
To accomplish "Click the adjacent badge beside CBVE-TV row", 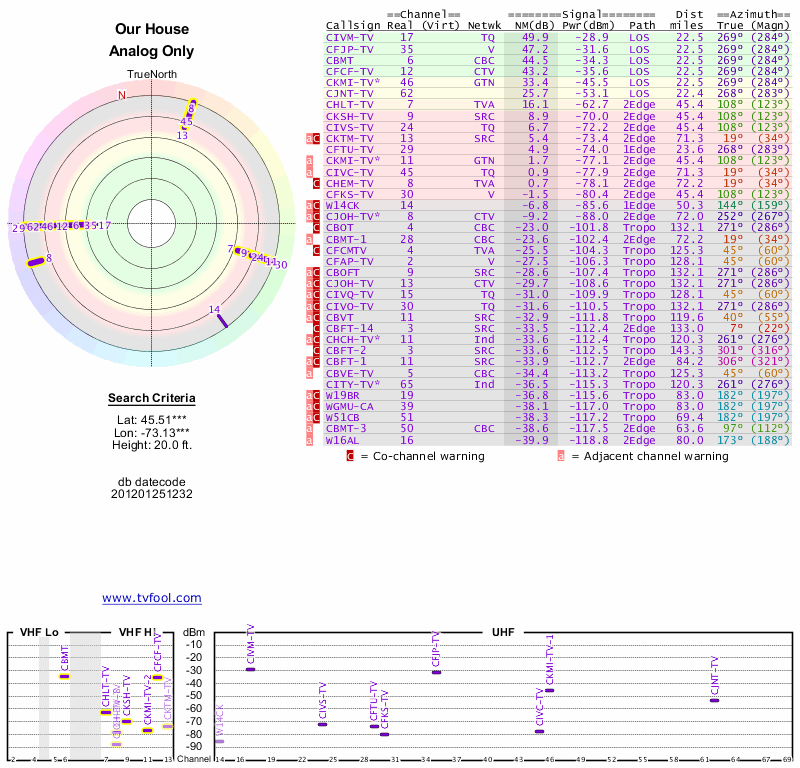I will 309,374.
